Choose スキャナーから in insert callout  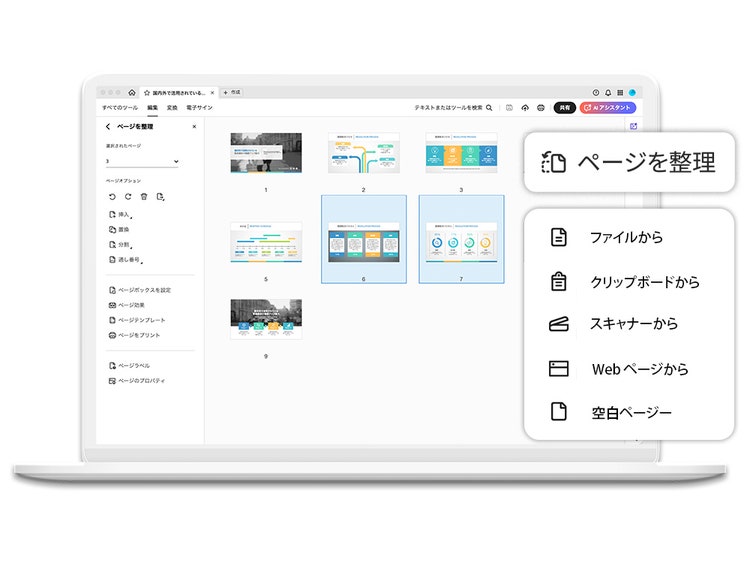(x=634, y=324)
